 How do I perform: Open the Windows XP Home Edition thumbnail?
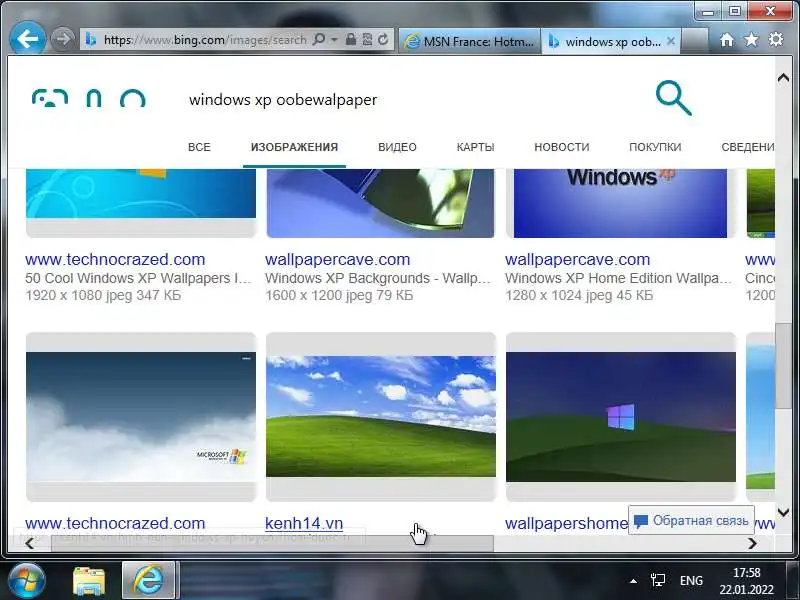620,203
